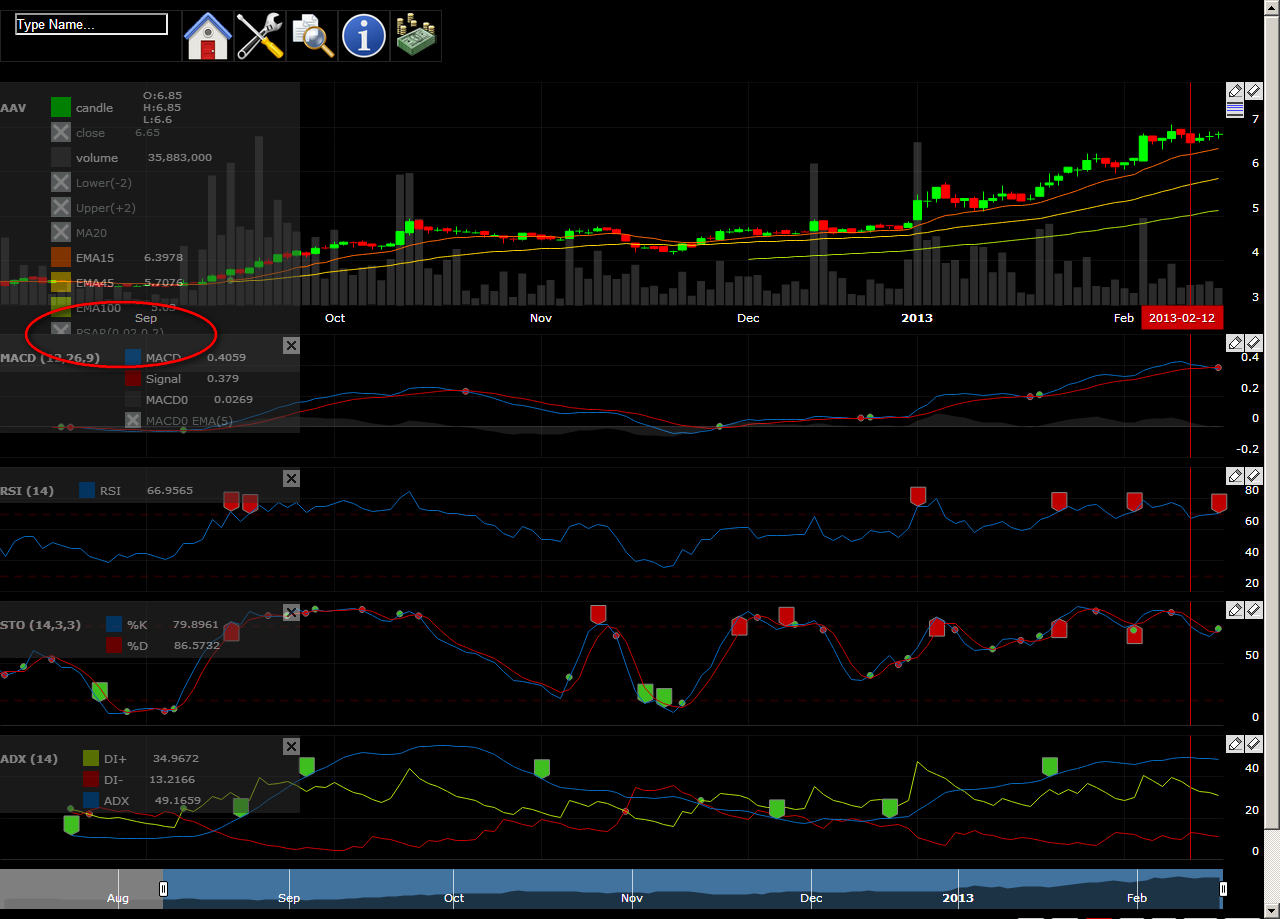Viewport: 1280px width, 919px height.
Task: Select the eraser tool on price chart
Action: 1253,91
